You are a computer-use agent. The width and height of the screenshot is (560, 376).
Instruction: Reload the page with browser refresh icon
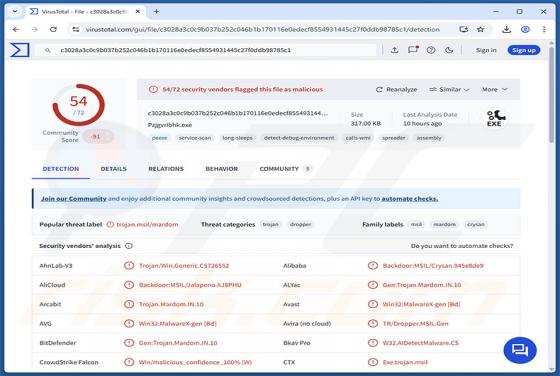(x=53, y=30)
